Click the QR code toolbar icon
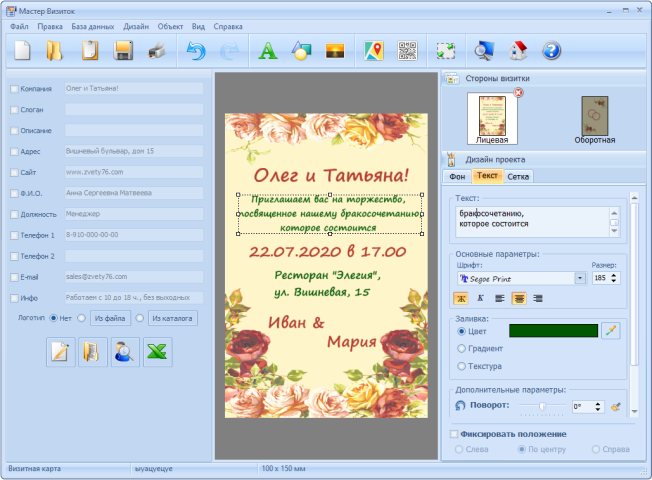Screen dimensions: 652x480 (x=407, y=50)
